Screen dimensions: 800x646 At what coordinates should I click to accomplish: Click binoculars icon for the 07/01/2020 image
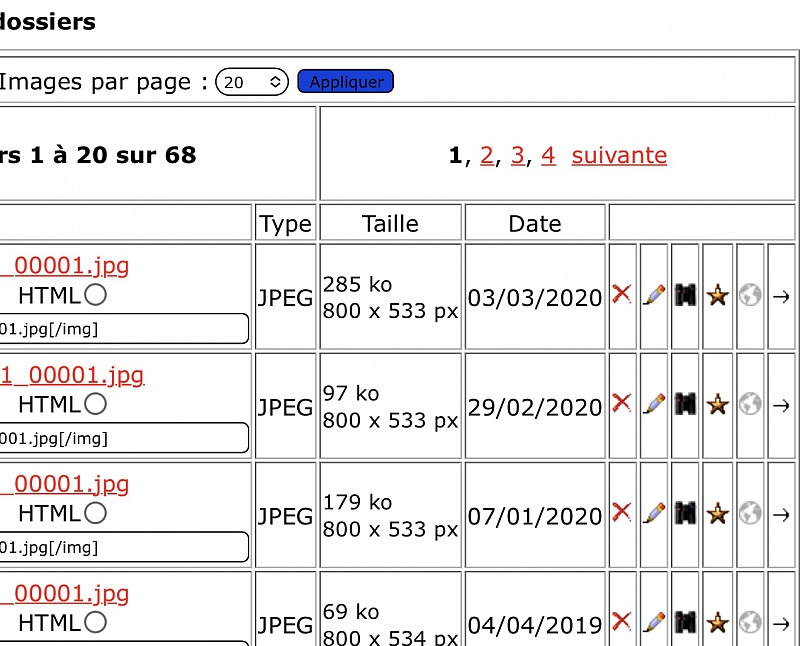tap(685, 514)
